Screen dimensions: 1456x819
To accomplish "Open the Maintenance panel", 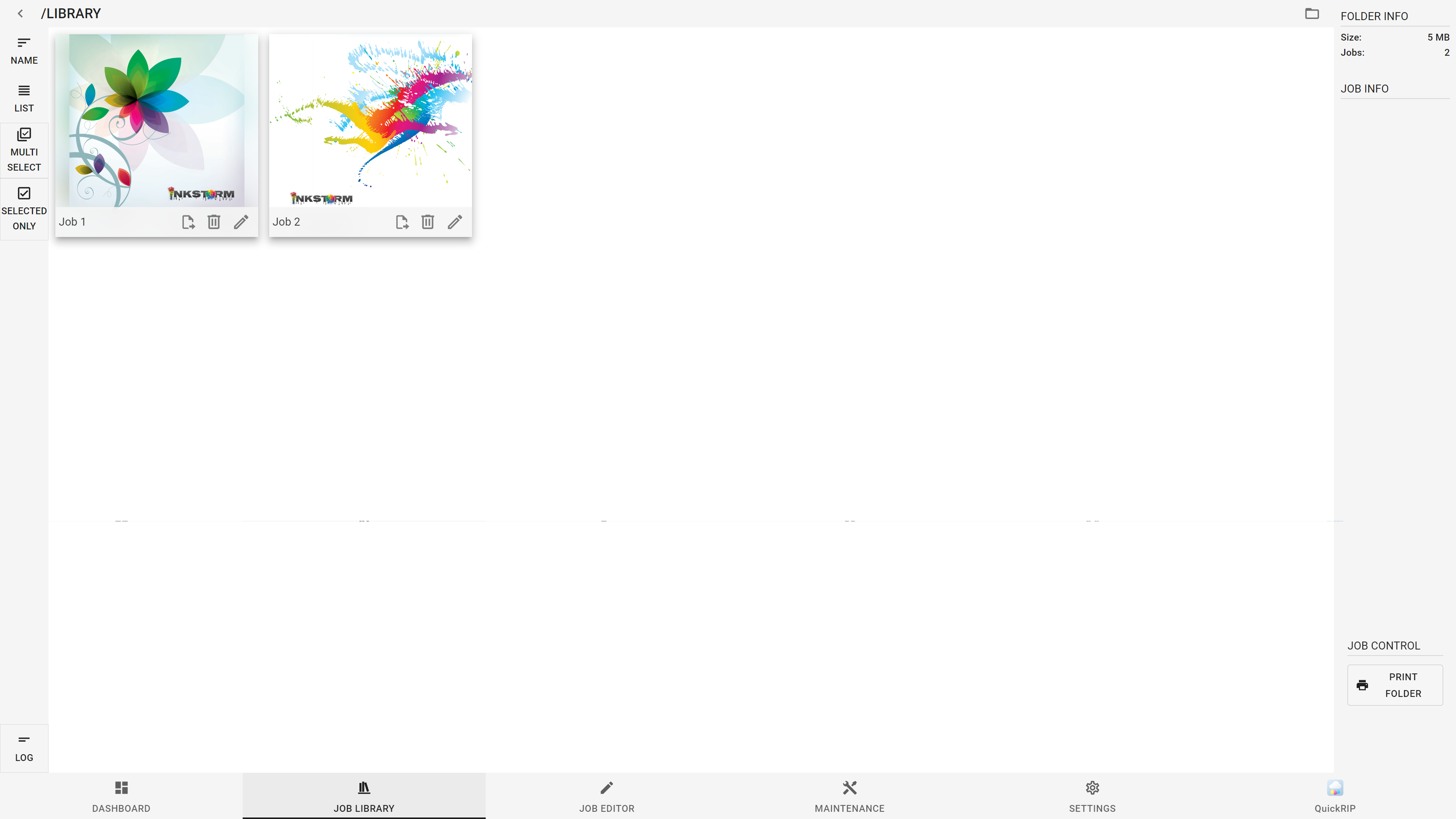I will point(849,796).
